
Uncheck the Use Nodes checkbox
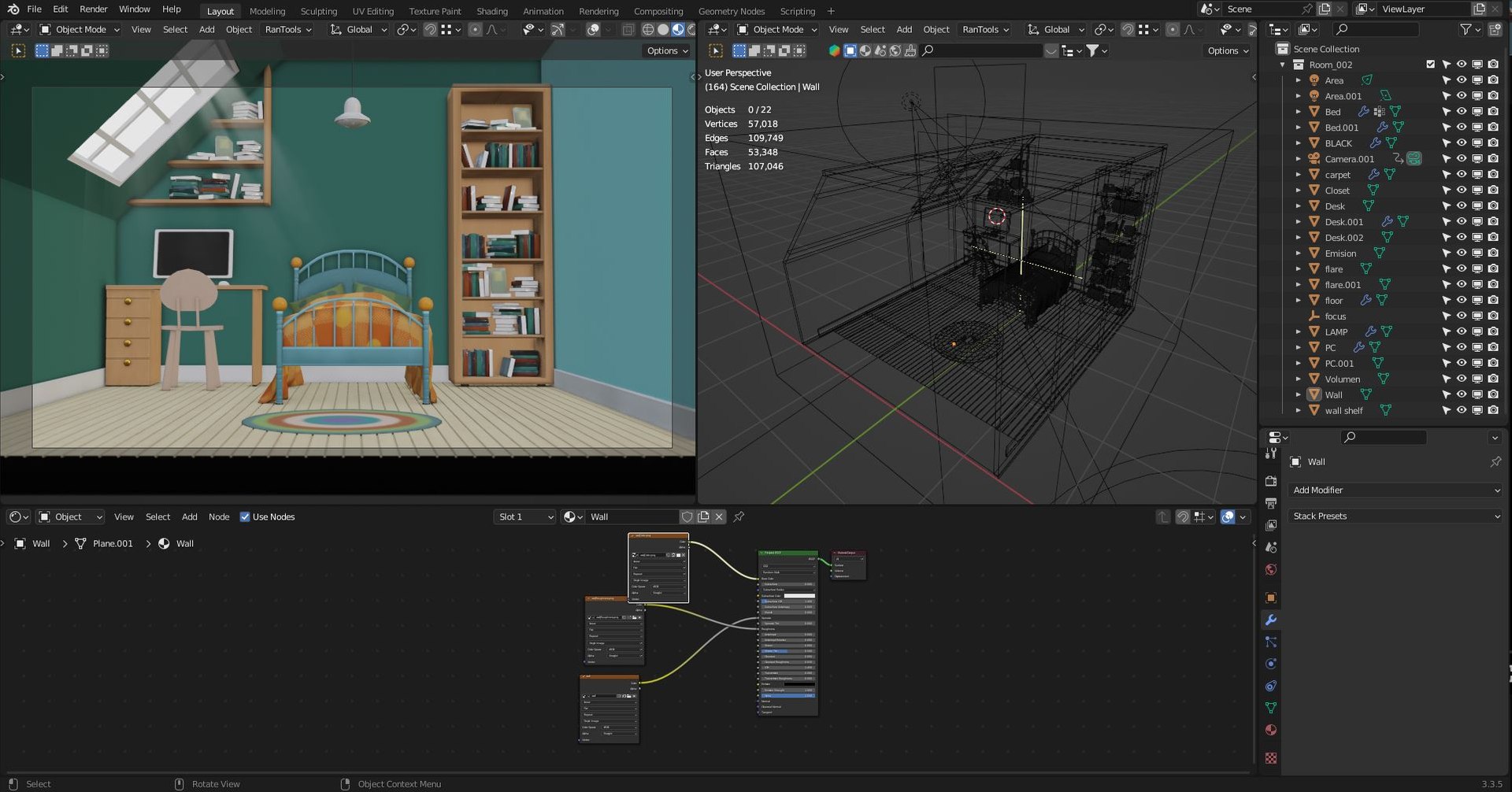pos(245,517)
